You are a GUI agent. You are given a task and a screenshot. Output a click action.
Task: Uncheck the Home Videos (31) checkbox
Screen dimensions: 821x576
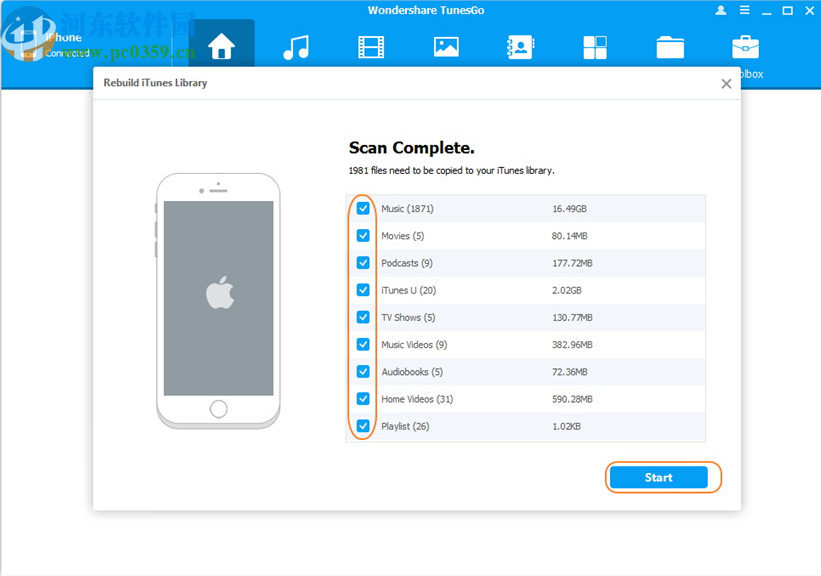click(363, 399)
